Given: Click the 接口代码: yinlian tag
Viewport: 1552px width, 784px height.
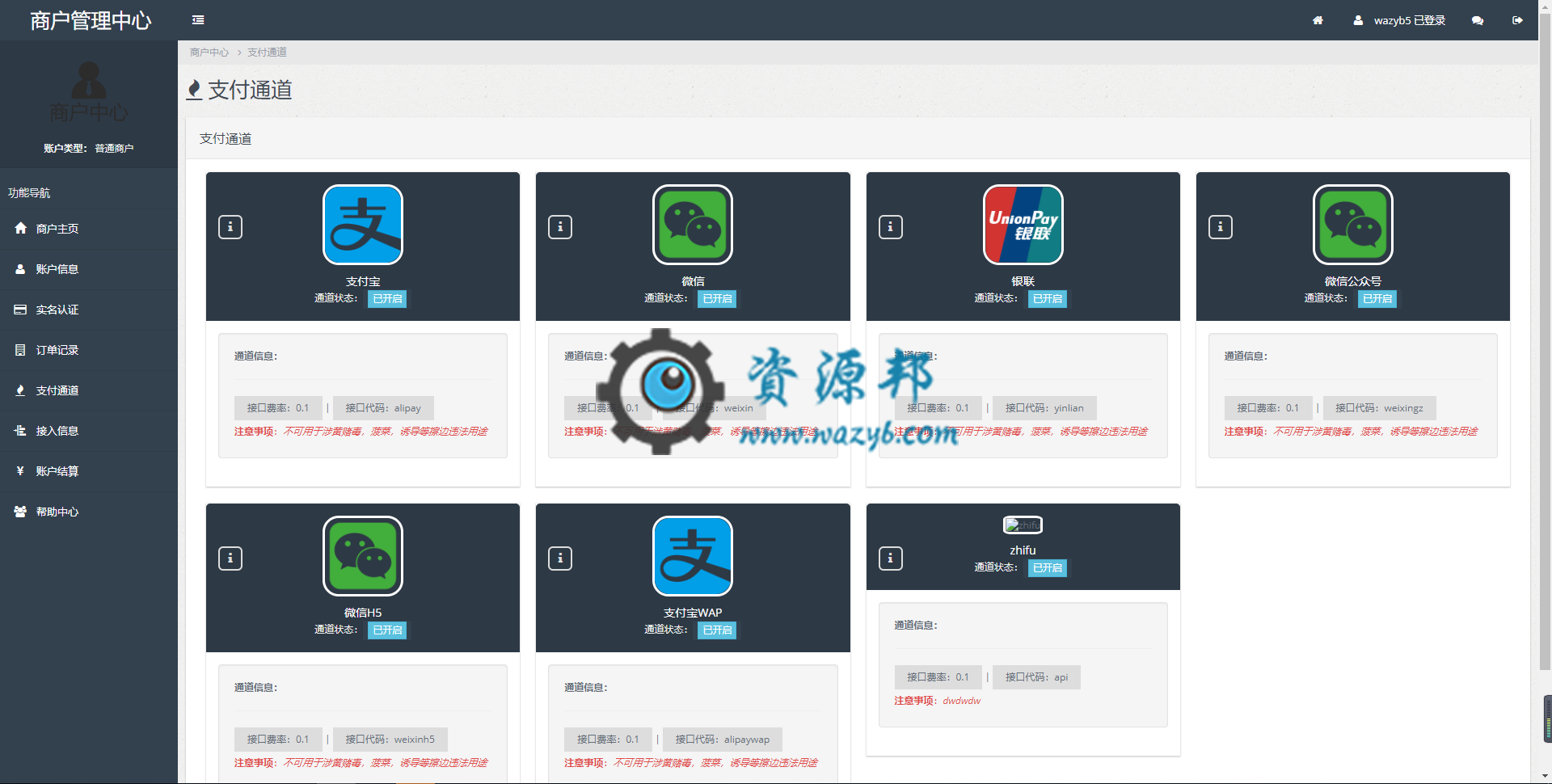Looking at the screenshot, I should pos(1044,408).
